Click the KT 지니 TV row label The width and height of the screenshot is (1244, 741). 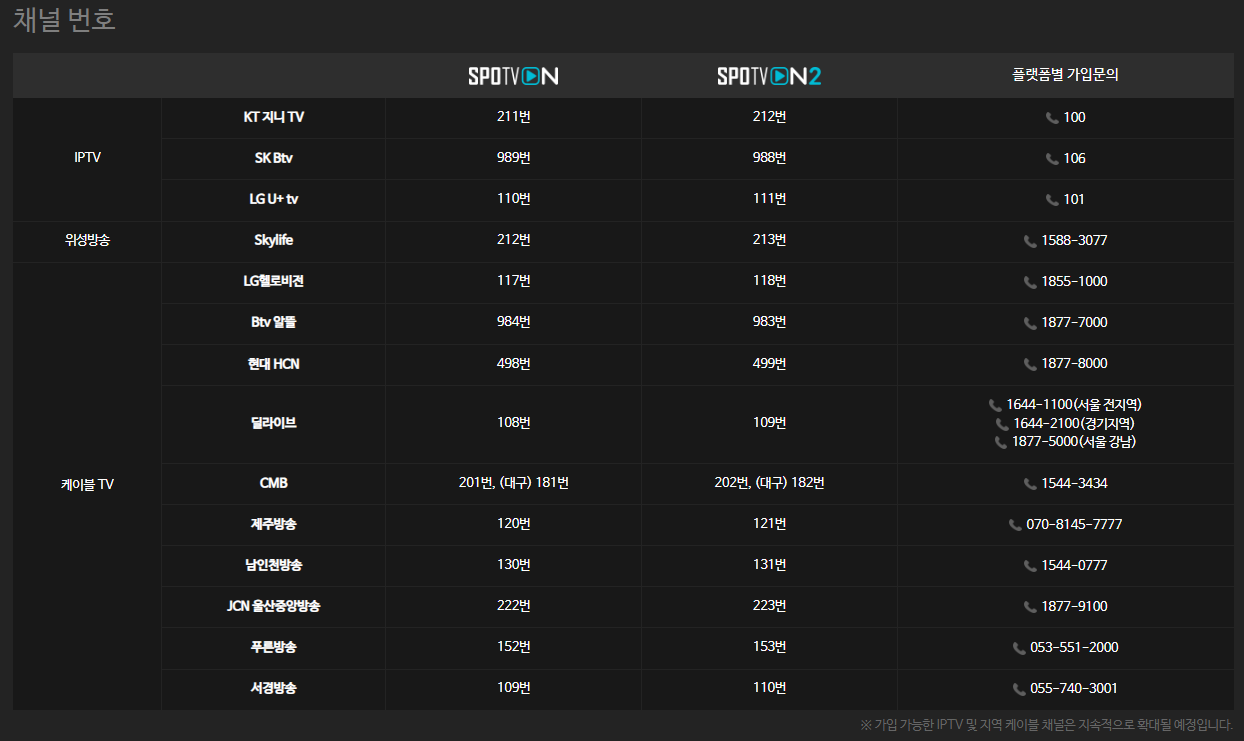tap(274, 117)
